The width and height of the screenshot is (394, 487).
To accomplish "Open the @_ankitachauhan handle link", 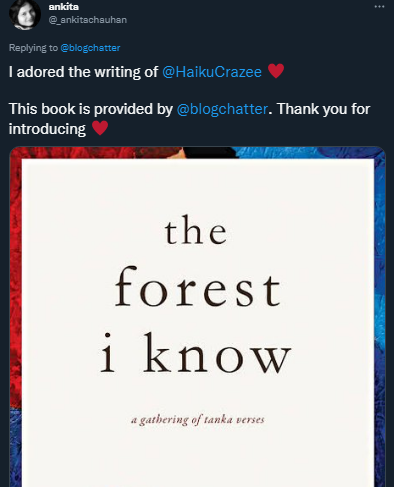I will coord(88,20).
